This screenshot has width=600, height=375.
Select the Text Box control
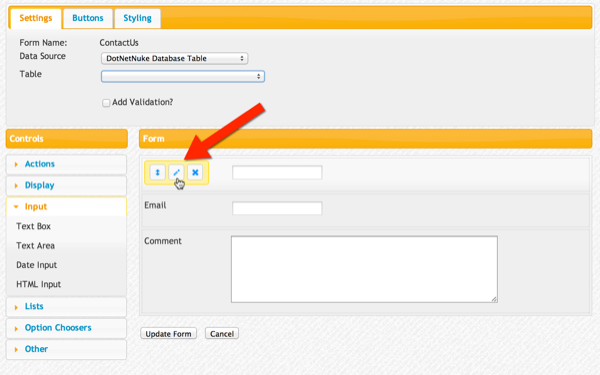(33, 226)
